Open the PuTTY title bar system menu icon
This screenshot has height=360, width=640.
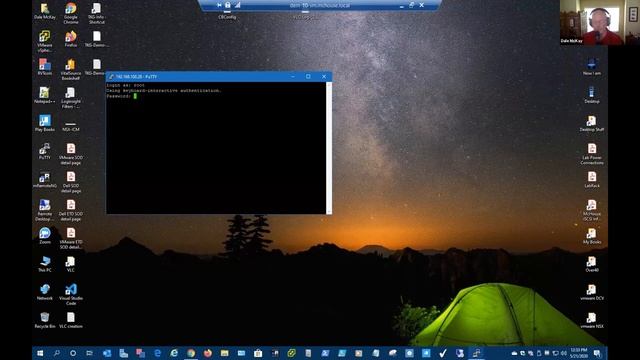(x=111, y=77)
